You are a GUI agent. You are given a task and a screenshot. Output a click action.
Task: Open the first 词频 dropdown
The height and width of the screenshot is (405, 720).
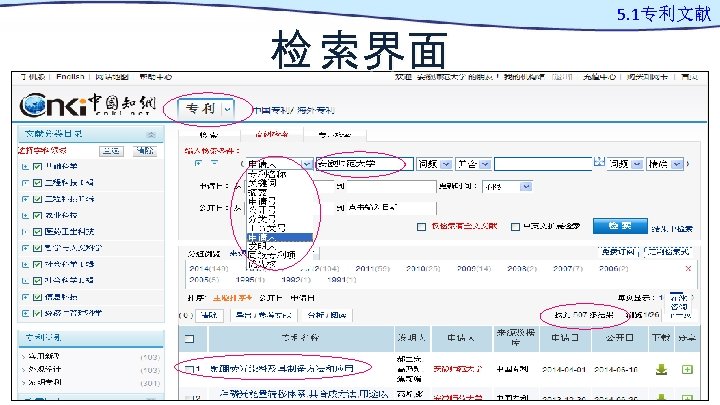(x=434, y=164)
